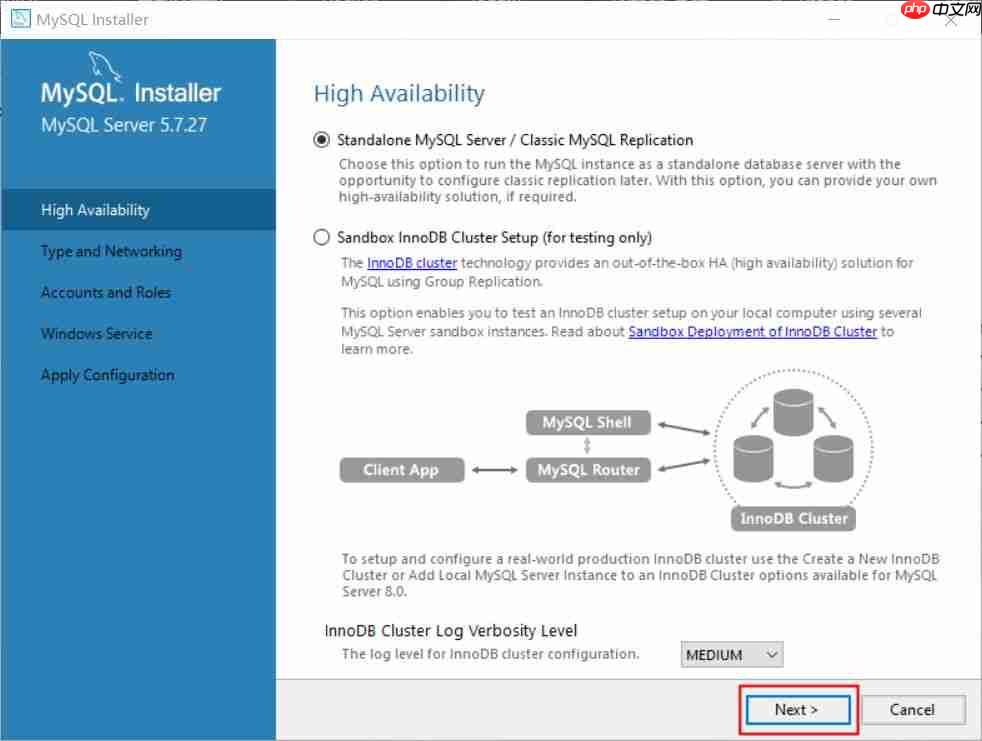Click the MySQL Router box in the diagram
This screenshot has width=982, height=741.
coord(587,469)
